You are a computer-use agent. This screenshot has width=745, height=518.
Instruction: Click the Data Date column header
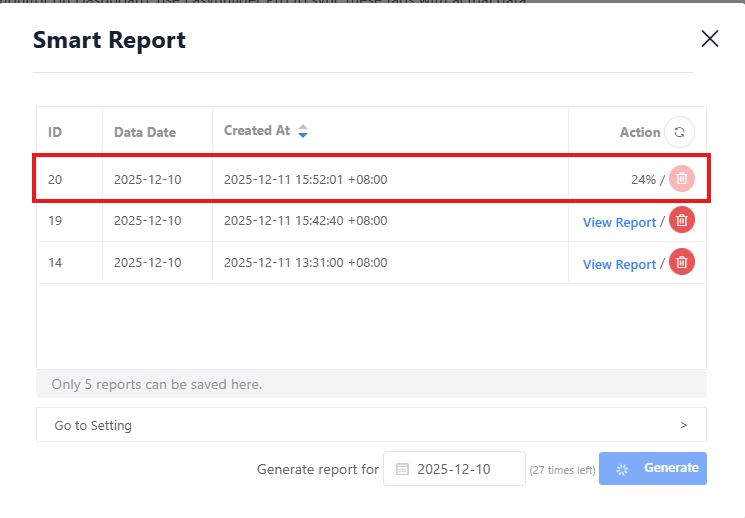(x=145, y=132)
